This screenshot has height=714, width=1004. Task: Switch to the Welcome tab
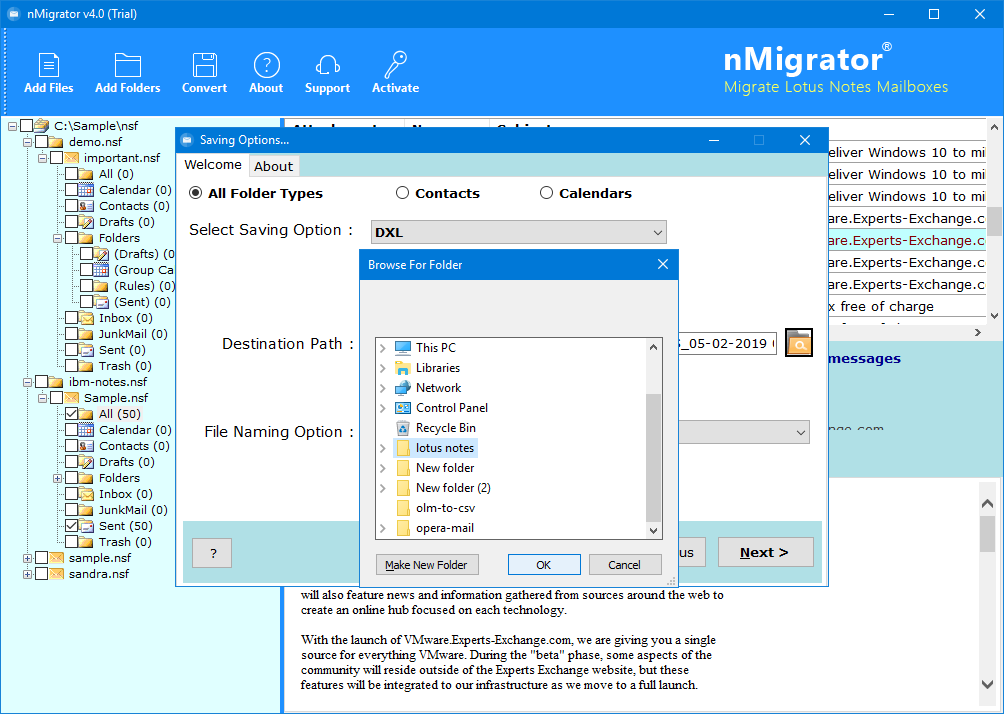tap(213, 165)
